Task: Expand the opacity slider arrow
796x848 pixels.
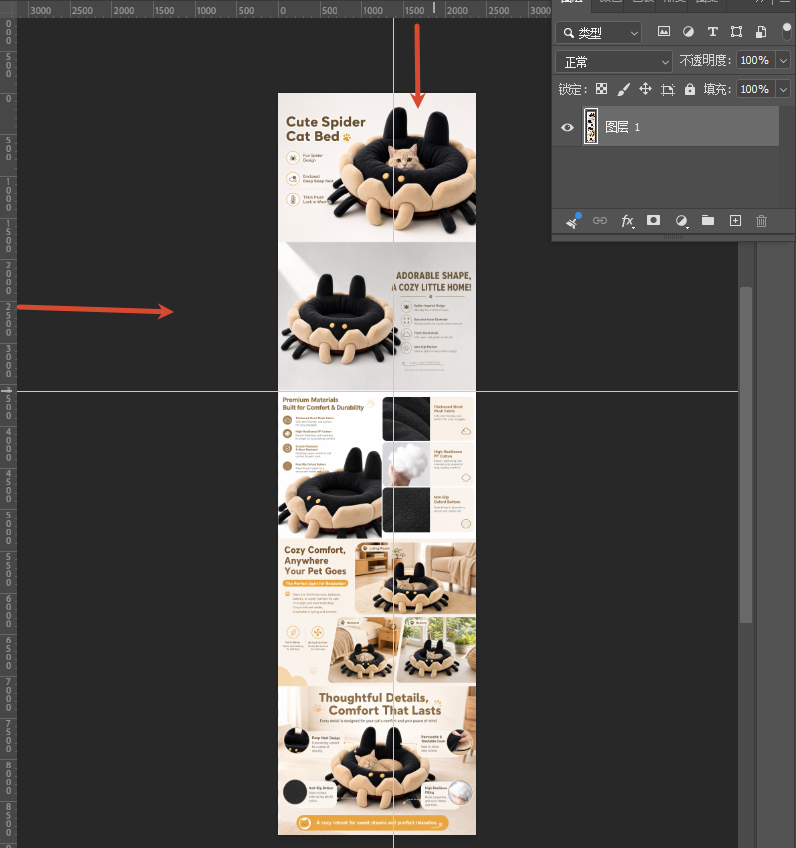Action: tap(783, 61)
